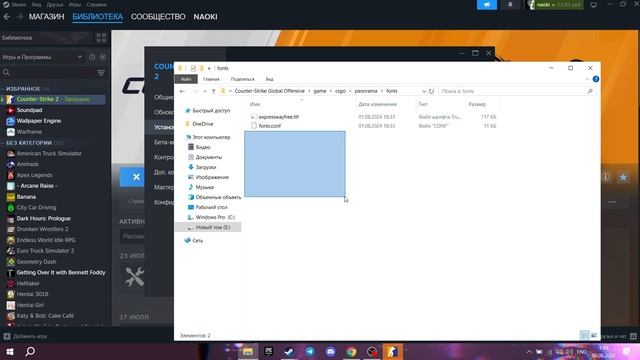Click Explorer up-one-level arrow
The image size is (640, 360).
pos(213,91)
